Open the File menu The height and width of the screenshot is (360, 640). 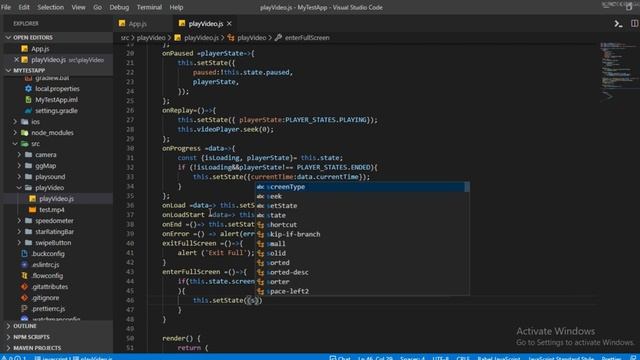6,7
